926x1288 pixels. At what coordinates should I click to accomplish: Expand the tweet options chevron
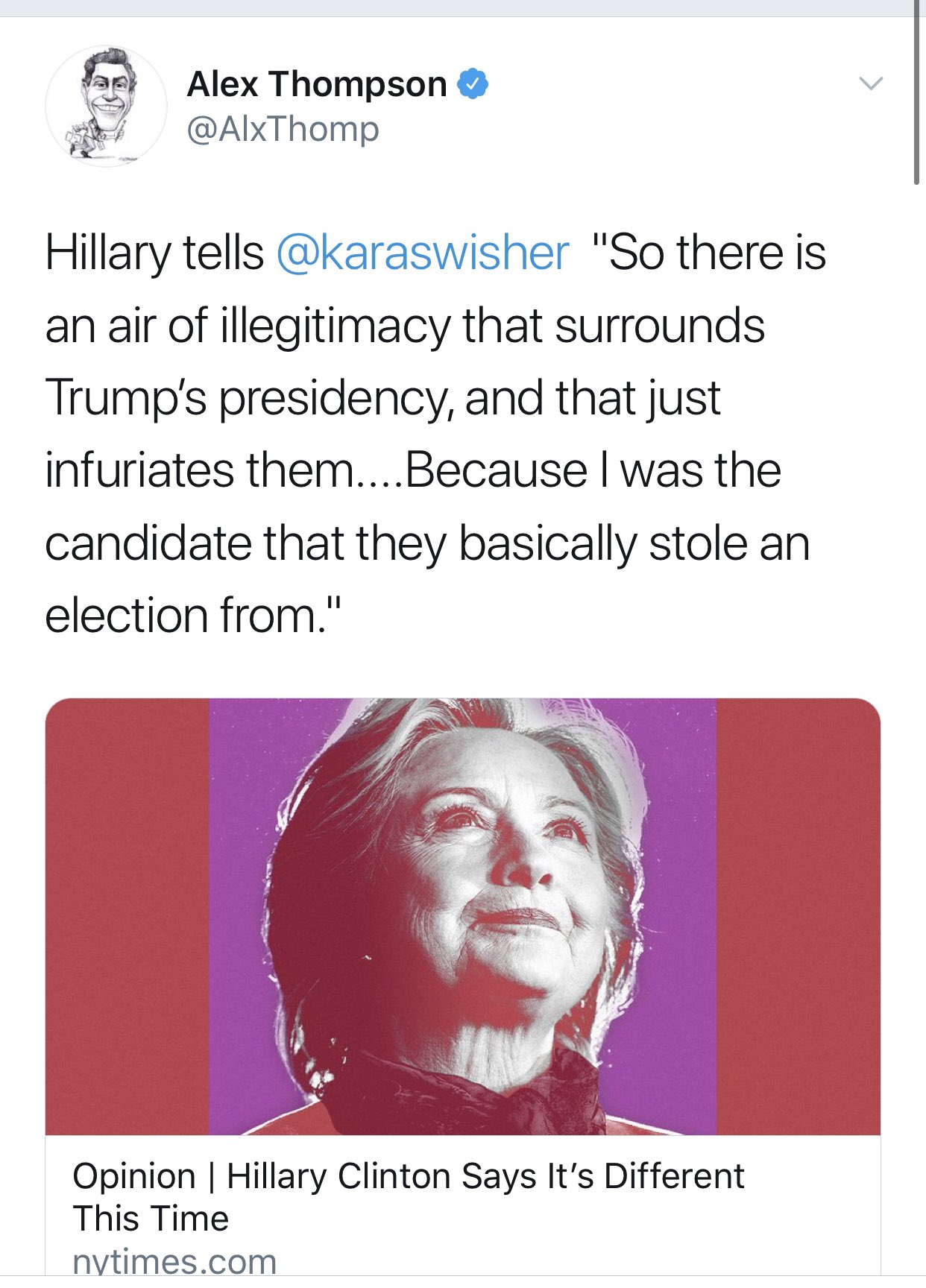pos(871,83)
